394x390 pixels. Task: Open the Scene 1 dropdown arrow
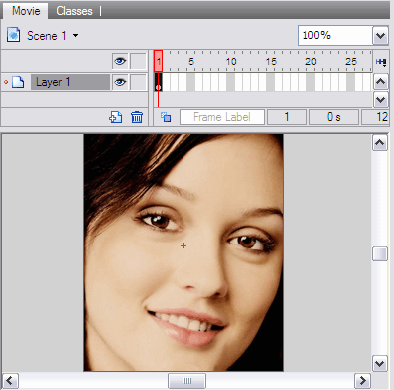click(76, 35)
